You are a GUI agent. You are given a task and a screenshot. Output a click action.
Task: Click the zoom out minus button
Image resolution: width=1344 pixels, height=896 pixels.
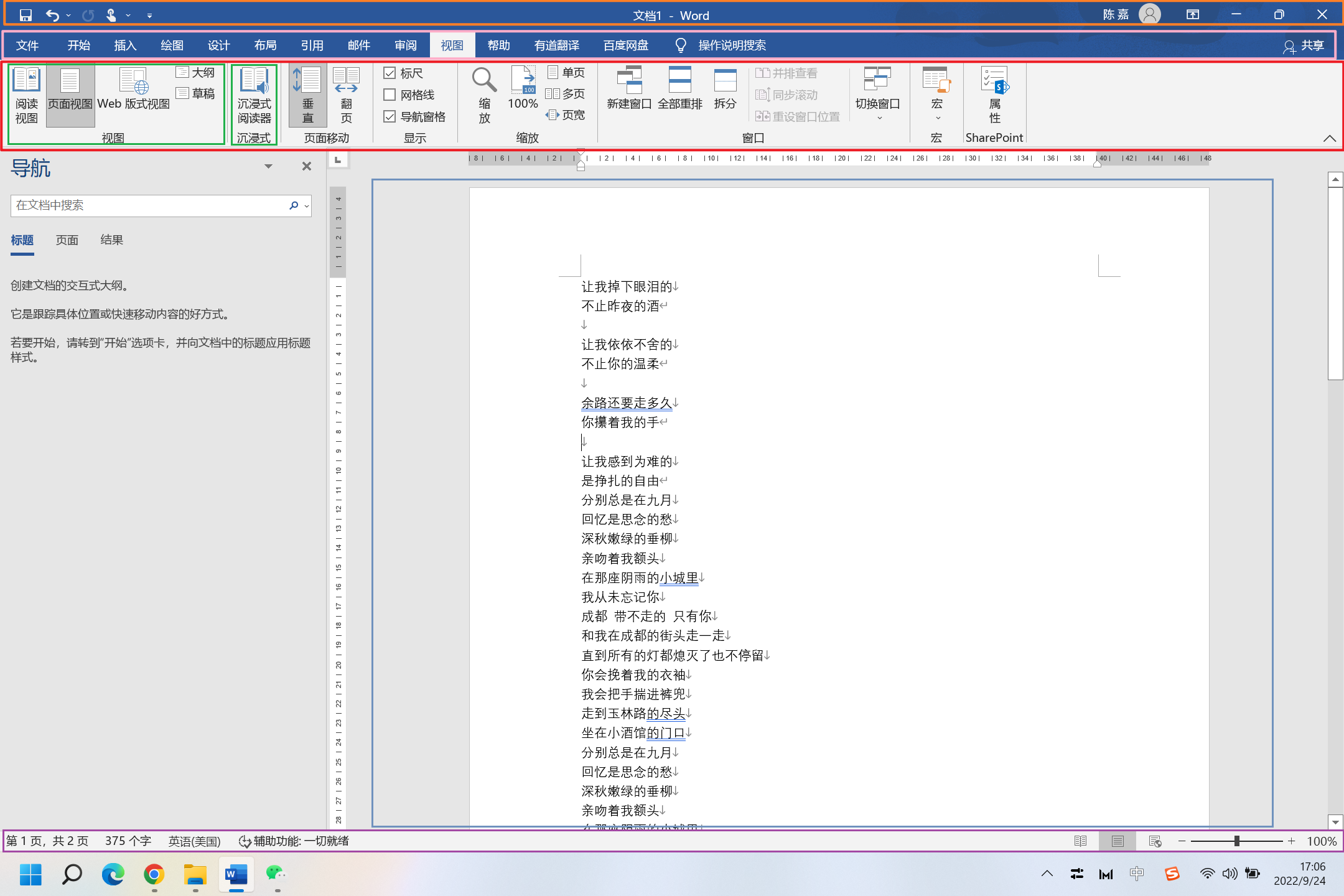pos(1182,841)
